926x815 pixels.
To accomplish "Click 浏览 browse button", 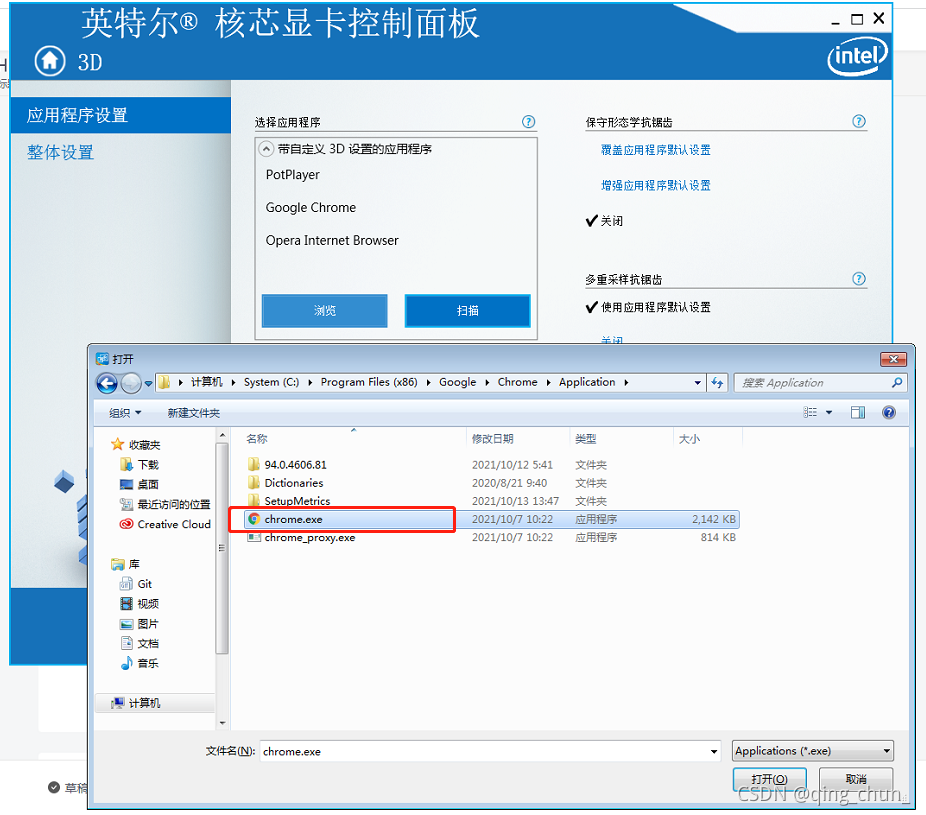I will click(325, 311).
